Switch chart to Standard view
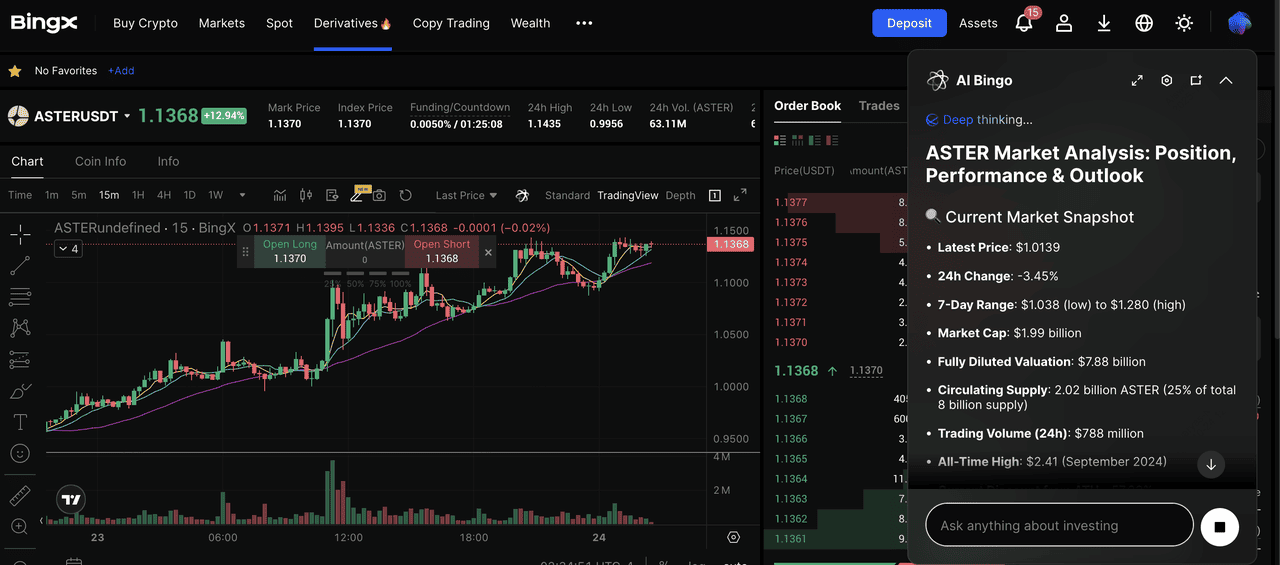 567,196
